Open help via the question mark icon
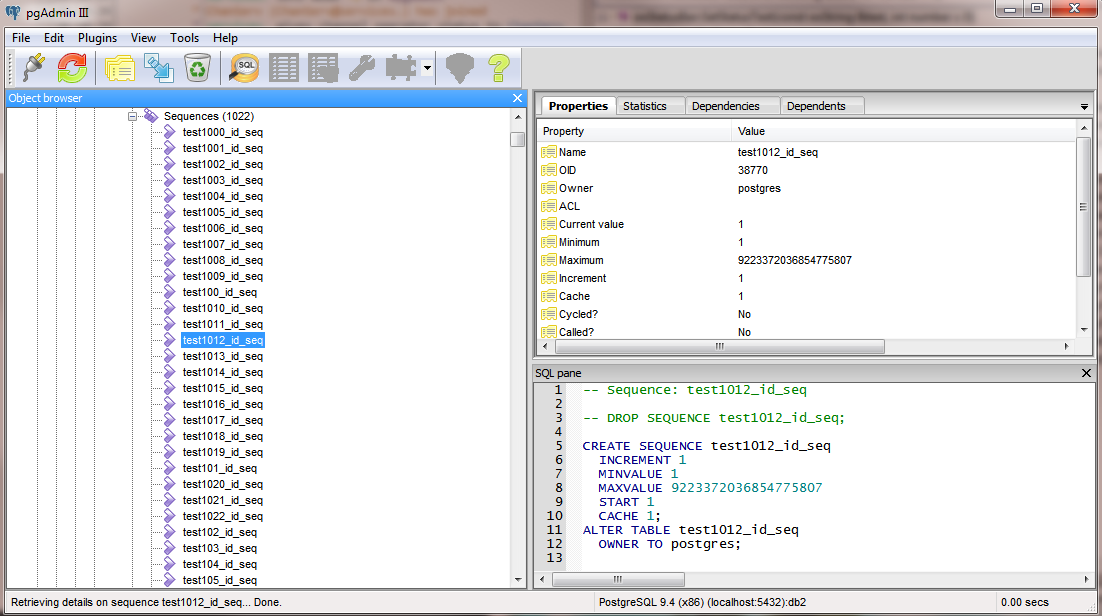The height and width of the screenshot is (616, 1102). coord(499,68)
